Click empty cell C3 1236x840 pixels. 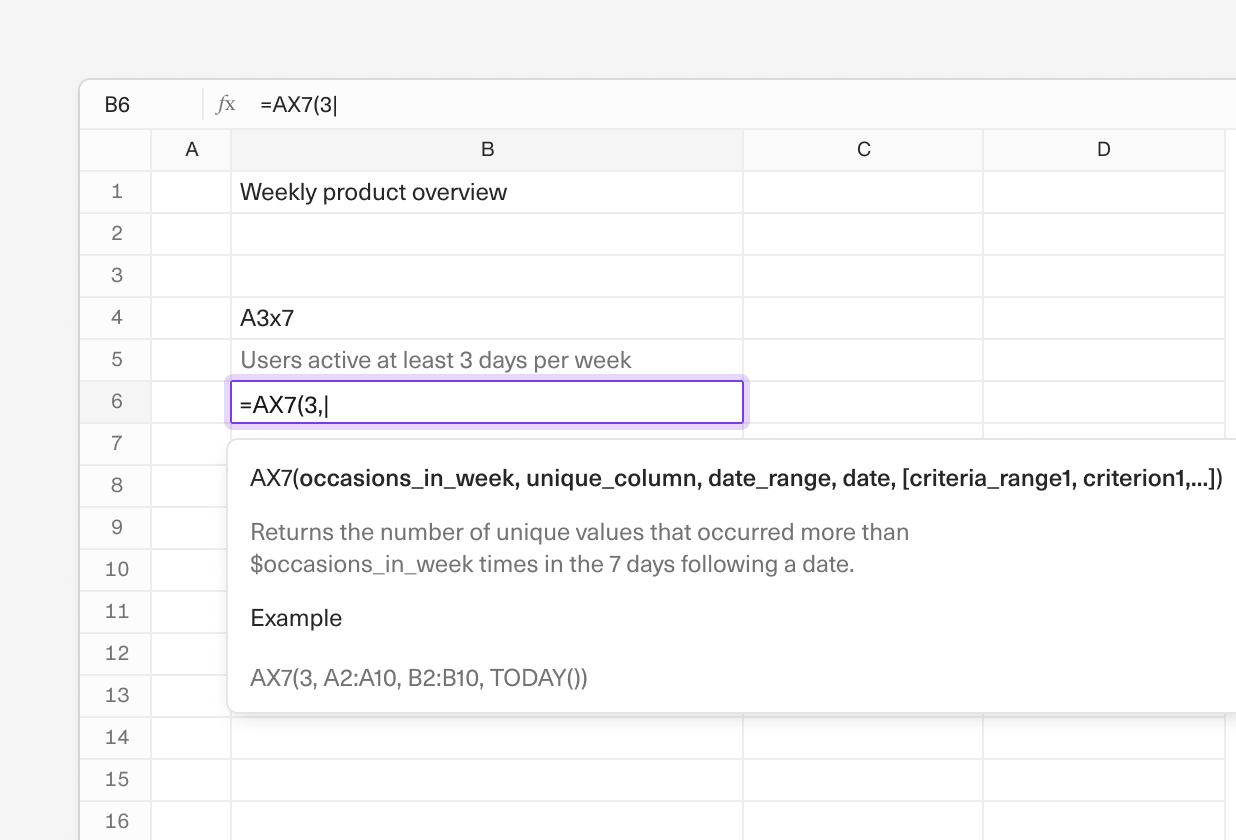tap(863, 276)
